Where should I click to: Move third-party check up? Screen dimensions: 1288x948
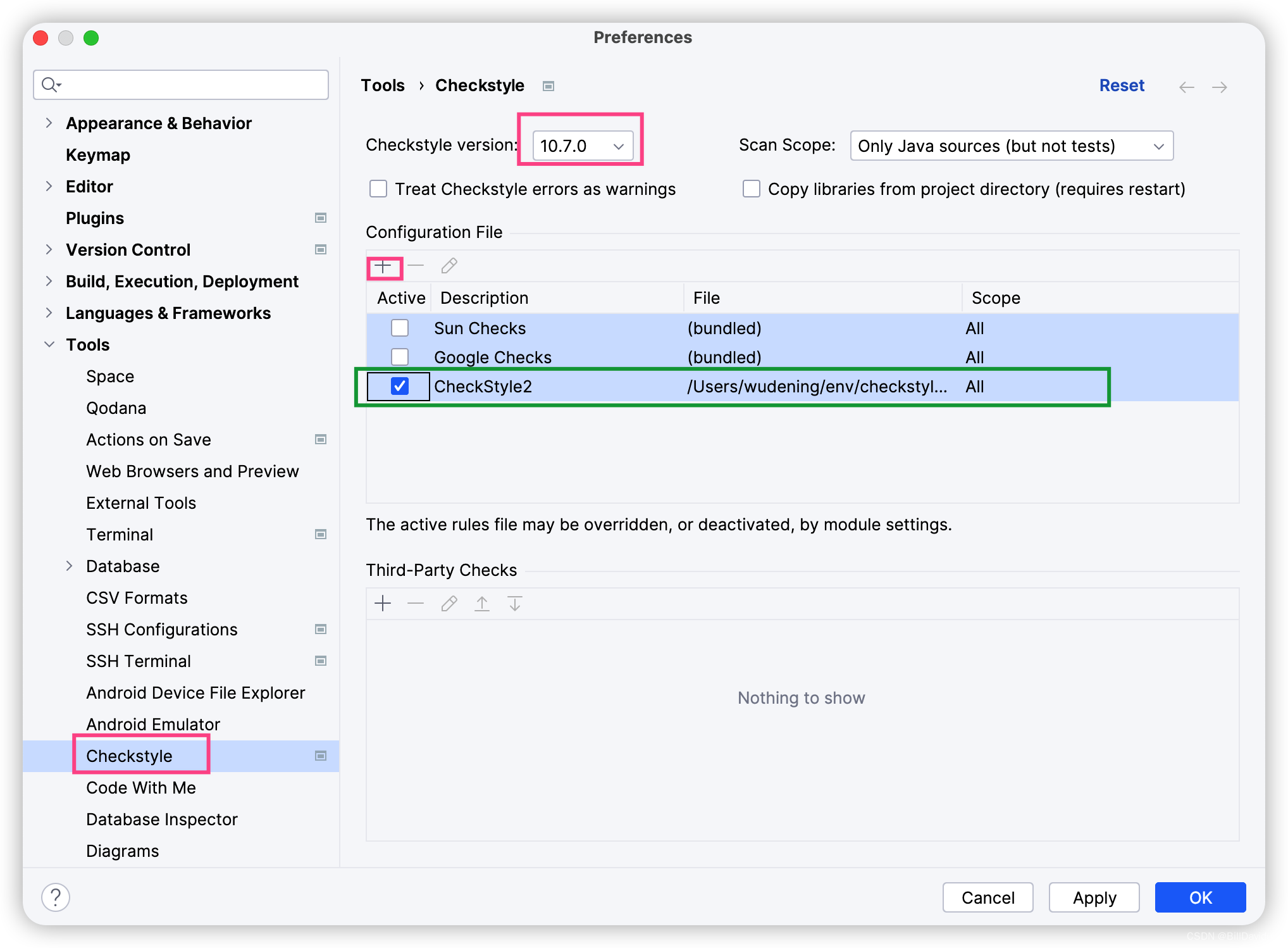[482, 604]
